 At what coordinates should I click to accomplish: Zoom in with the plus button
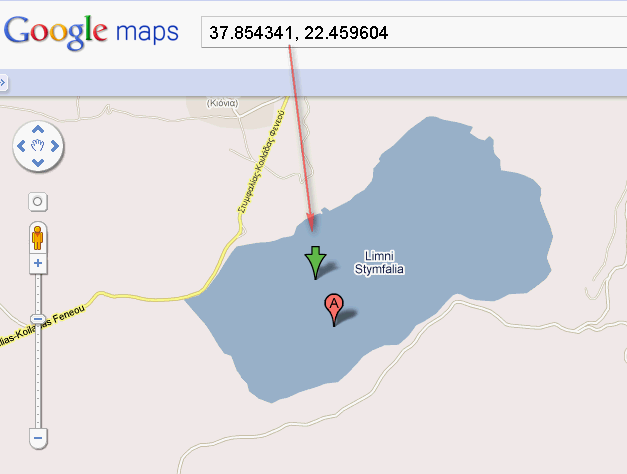click(38, 263)
